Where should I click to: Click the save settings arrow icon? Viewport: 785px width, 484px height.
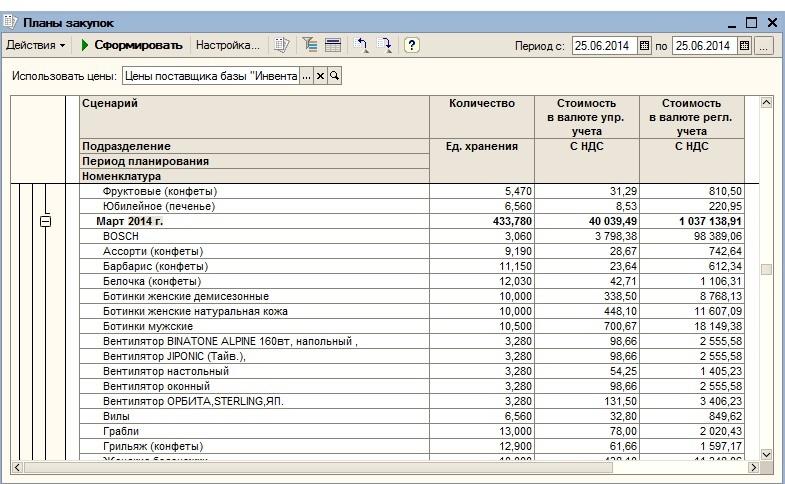(x=384, y=45)
